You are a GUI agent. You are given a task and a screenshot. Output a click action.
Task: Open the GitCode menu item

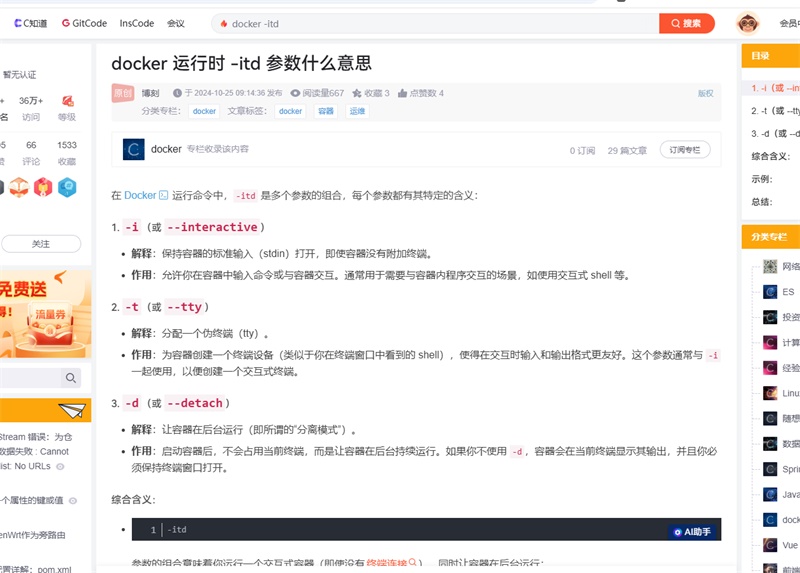pyautogui.click(x=84, y=23)
